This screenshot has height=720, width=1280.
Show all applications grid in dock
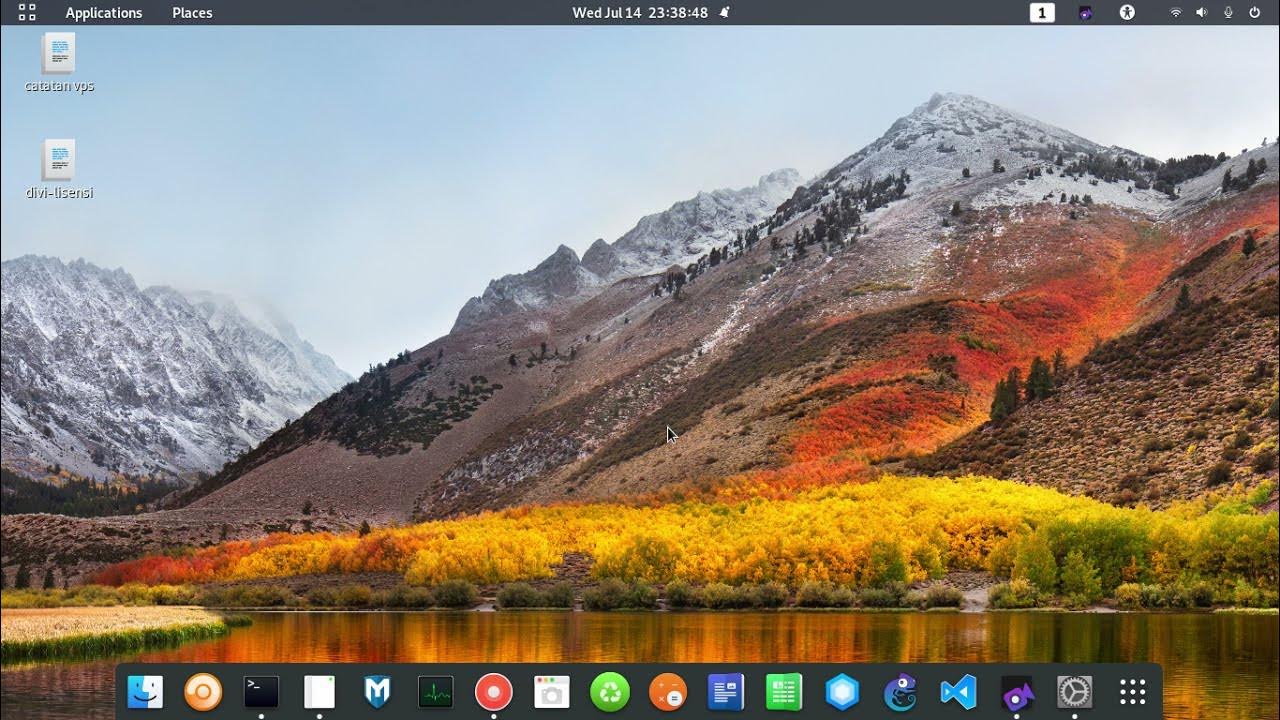(1132, 691)
